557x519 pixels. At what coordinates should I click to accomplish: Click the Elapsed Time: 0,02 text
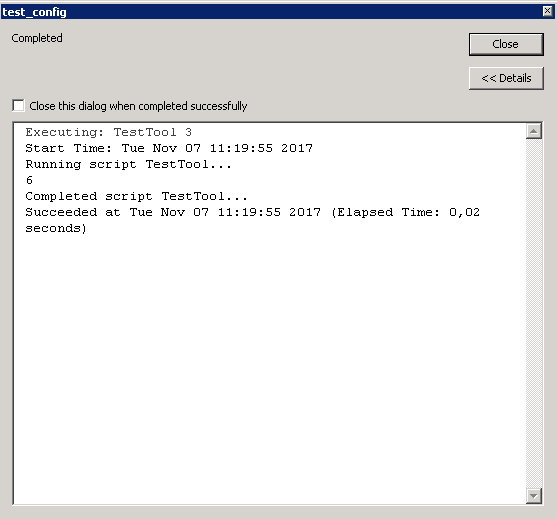click(408, 212)
